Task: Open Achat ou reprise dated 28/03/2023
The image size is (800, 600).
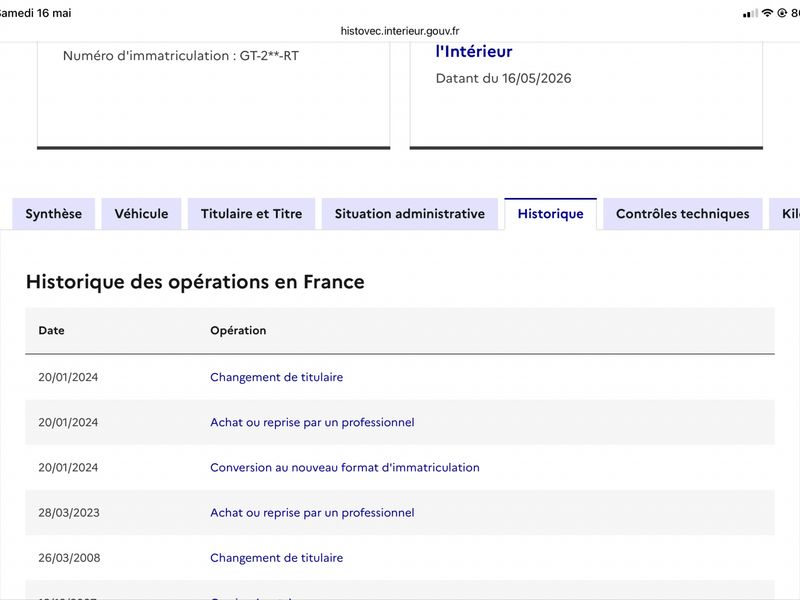Action: tap(312, 513)
